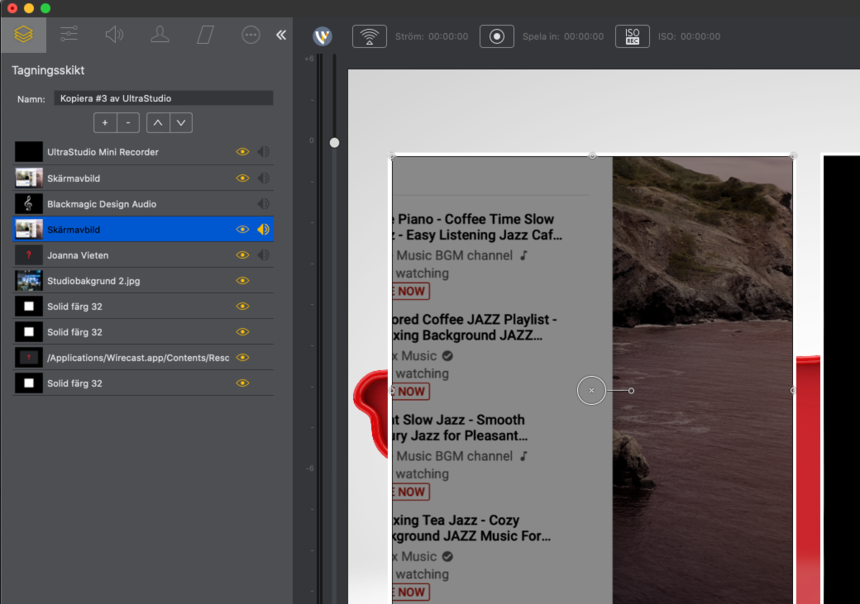Toggle visibility of Studiobakgrund 2.jpg layer
The width and height of the screenshot is (860, 604).
click(x=242, y=281)
